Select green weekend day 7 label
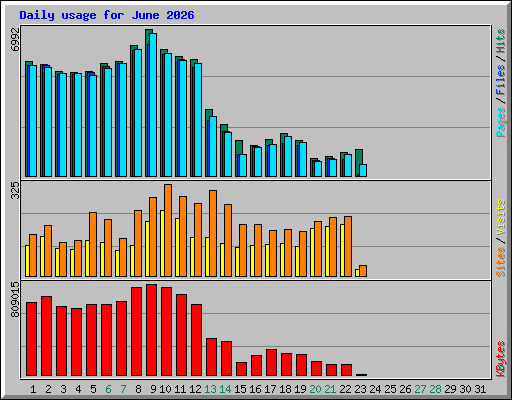This screenshot has height=400, width=512. click(123, 389)
